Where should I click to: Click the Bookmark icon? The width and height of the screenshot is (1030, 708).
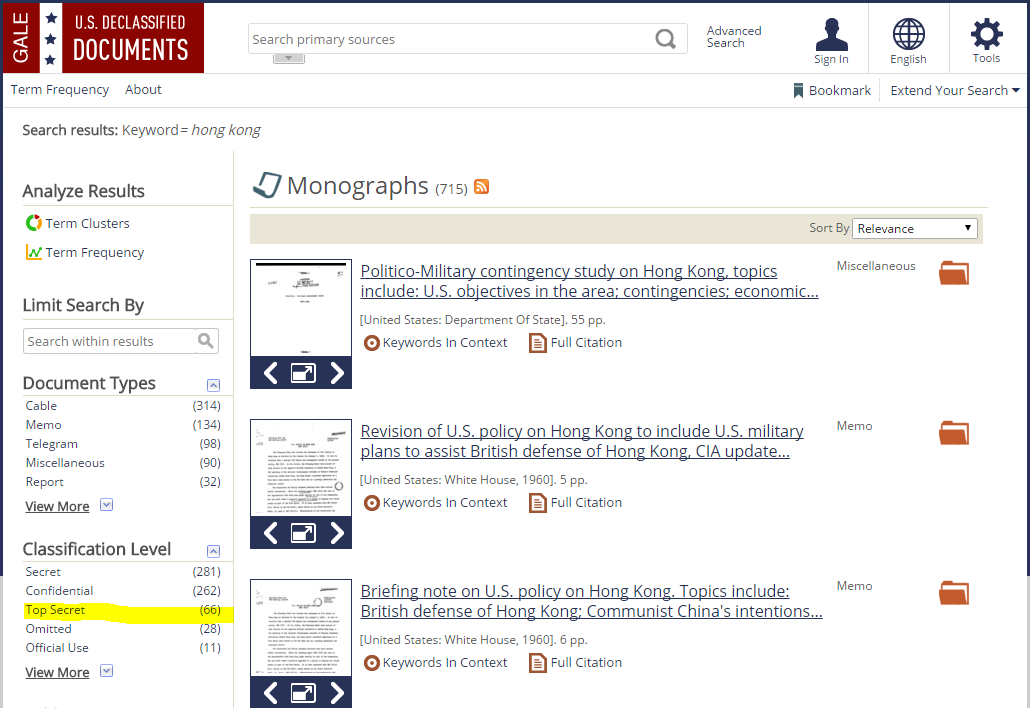798,91
